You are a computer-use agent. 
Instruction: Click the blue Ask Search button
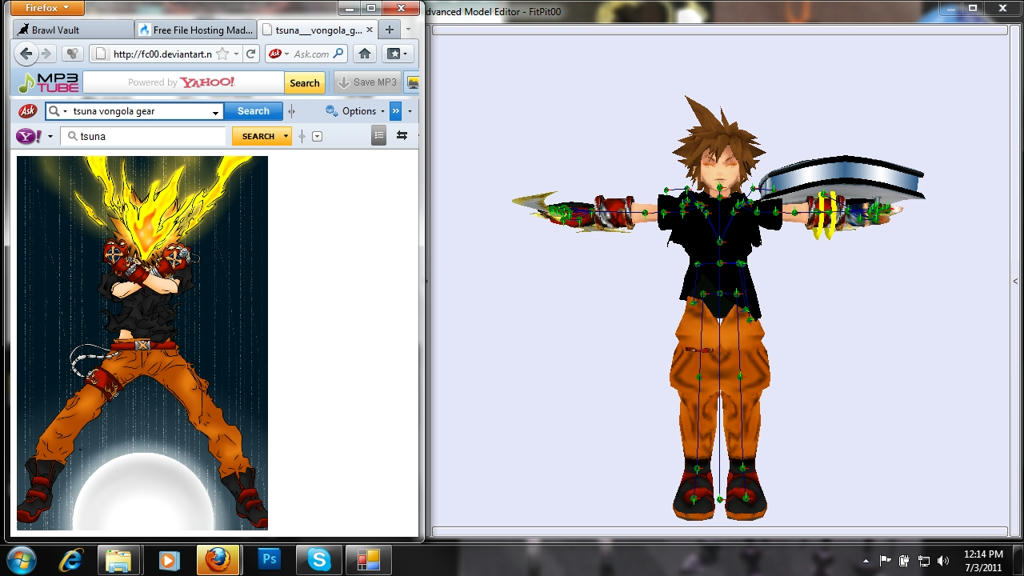[253, 111]
